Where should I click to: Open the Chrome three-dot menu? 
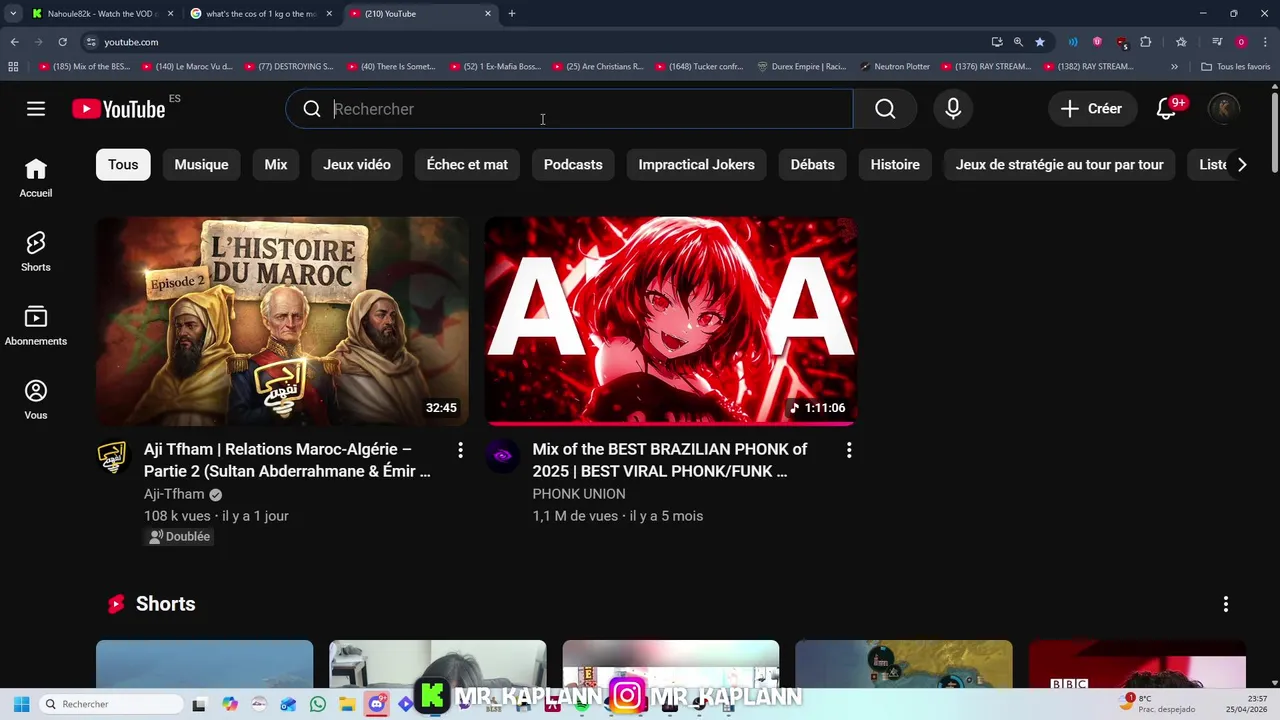tap(1264, 42)
